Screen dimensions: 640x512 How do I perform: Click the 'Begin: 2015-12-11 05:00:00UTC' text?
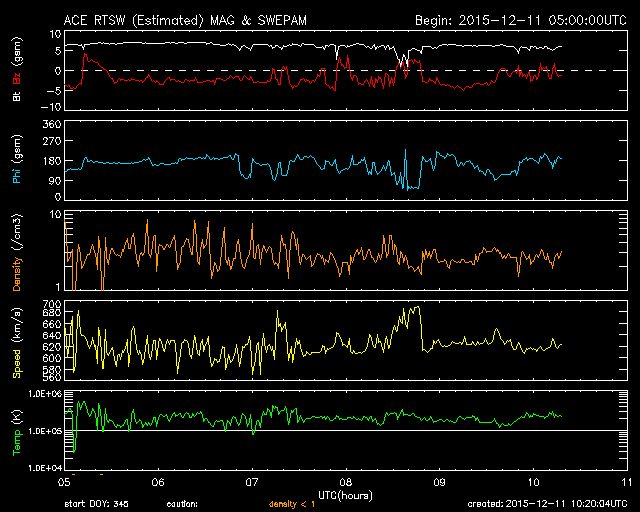521,20
